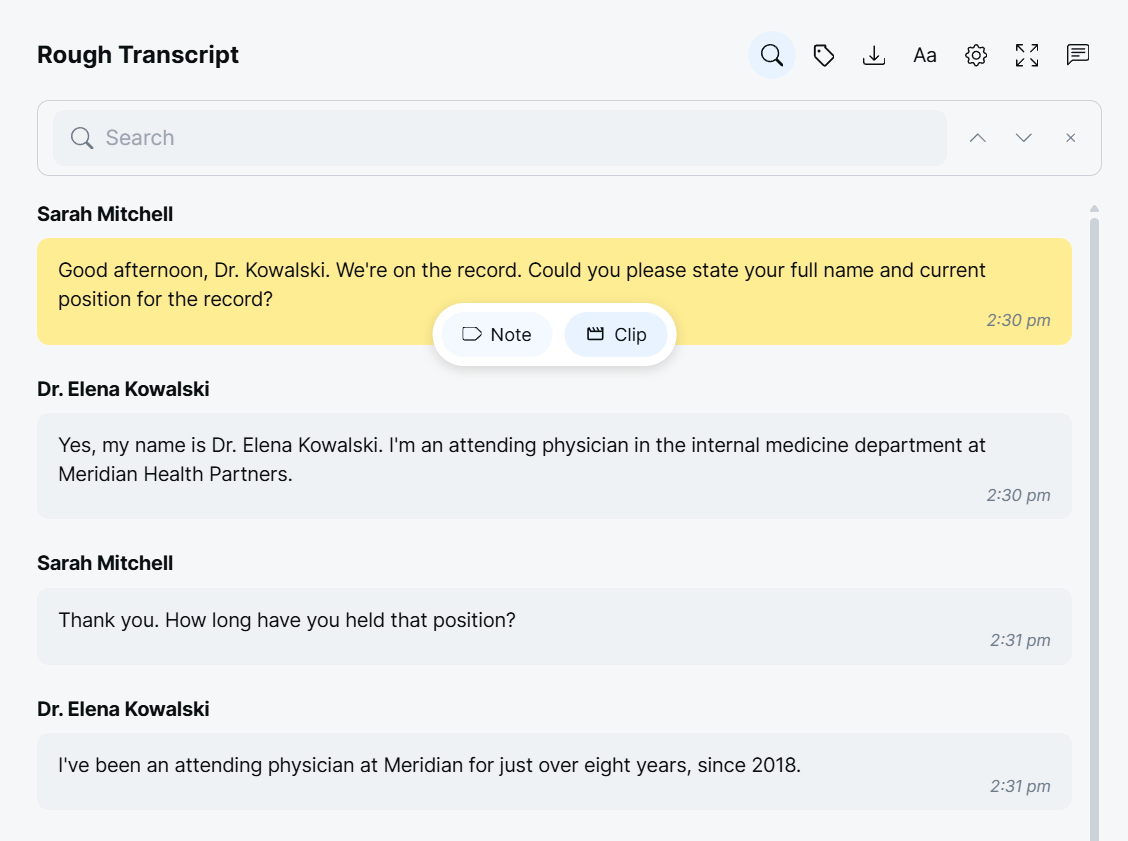Open the comments panel icon

coord(1078,55)
